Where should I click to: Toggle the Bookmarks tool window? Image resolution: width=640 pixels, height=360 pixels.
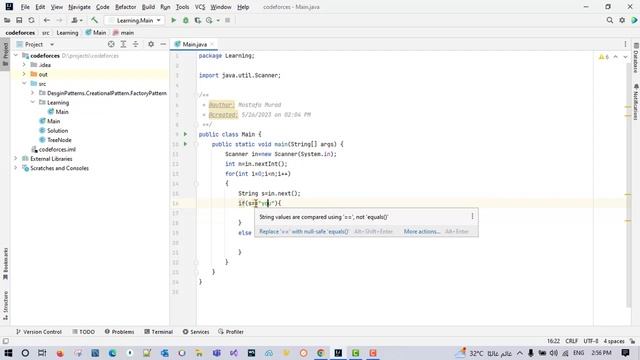[x=5, y=263]
